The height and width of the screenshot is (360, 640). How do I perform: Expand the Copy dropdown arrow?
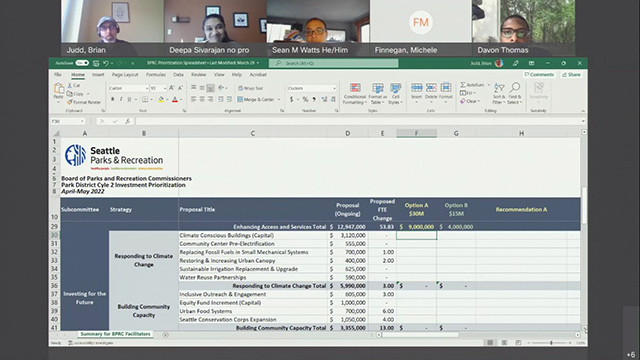(88, 94)
